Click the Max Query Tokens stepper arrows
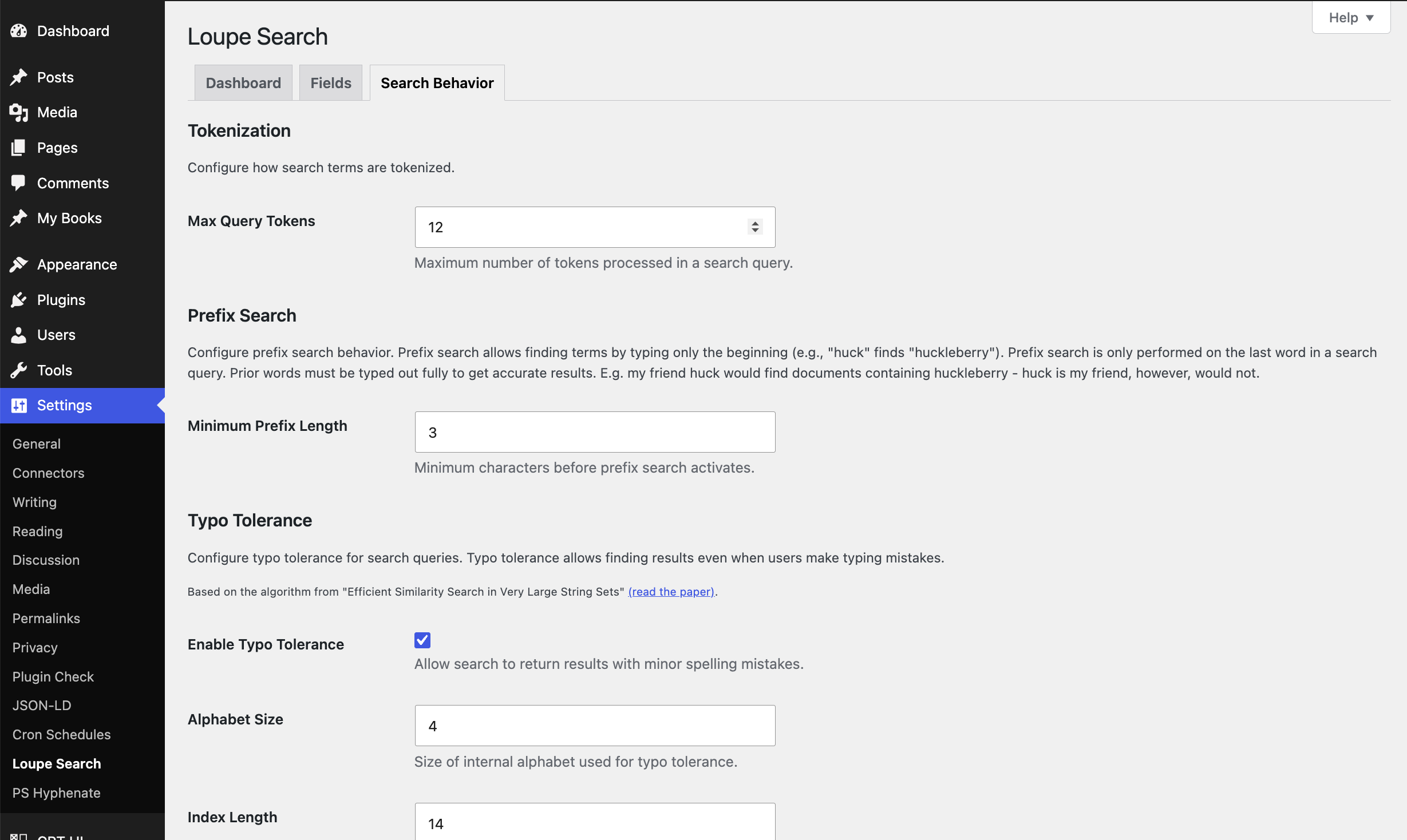 coord(755,227)
